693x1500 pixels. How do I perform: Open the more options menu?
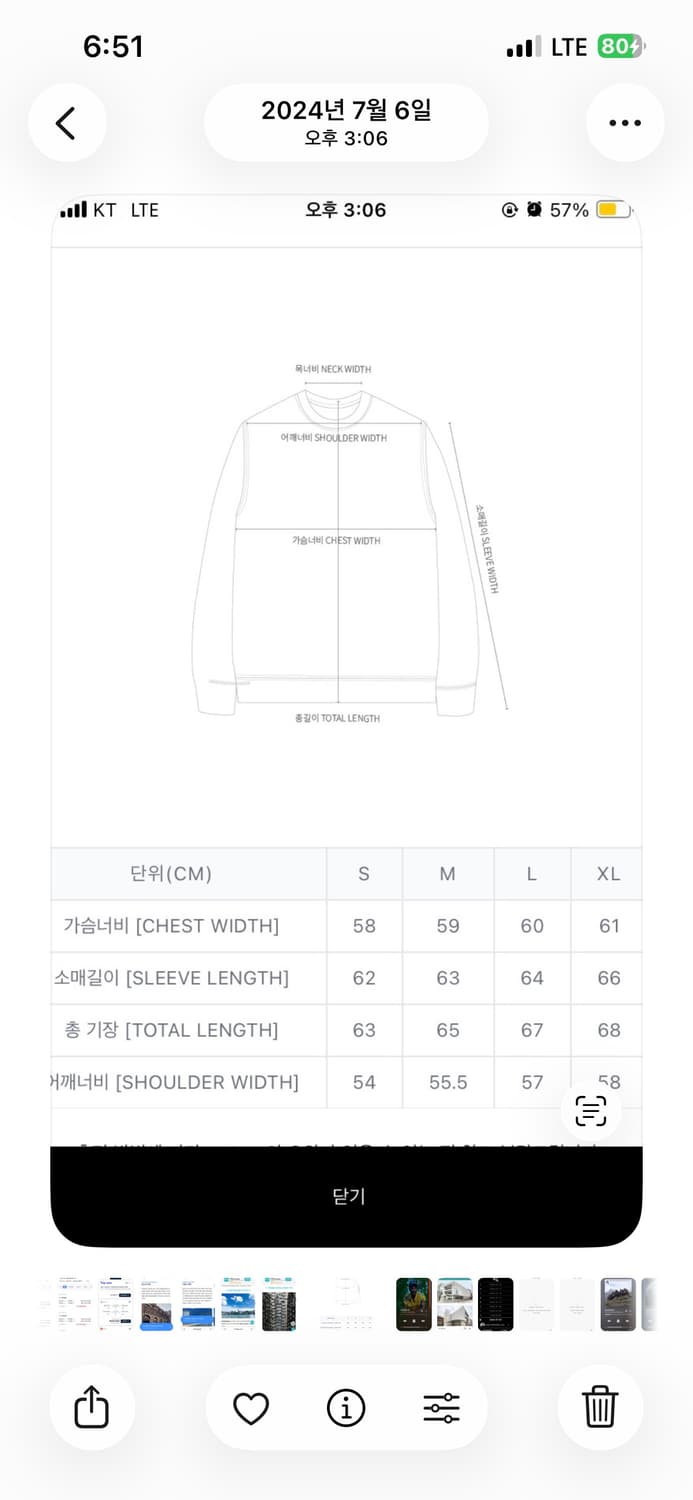(x=625, y=122)
